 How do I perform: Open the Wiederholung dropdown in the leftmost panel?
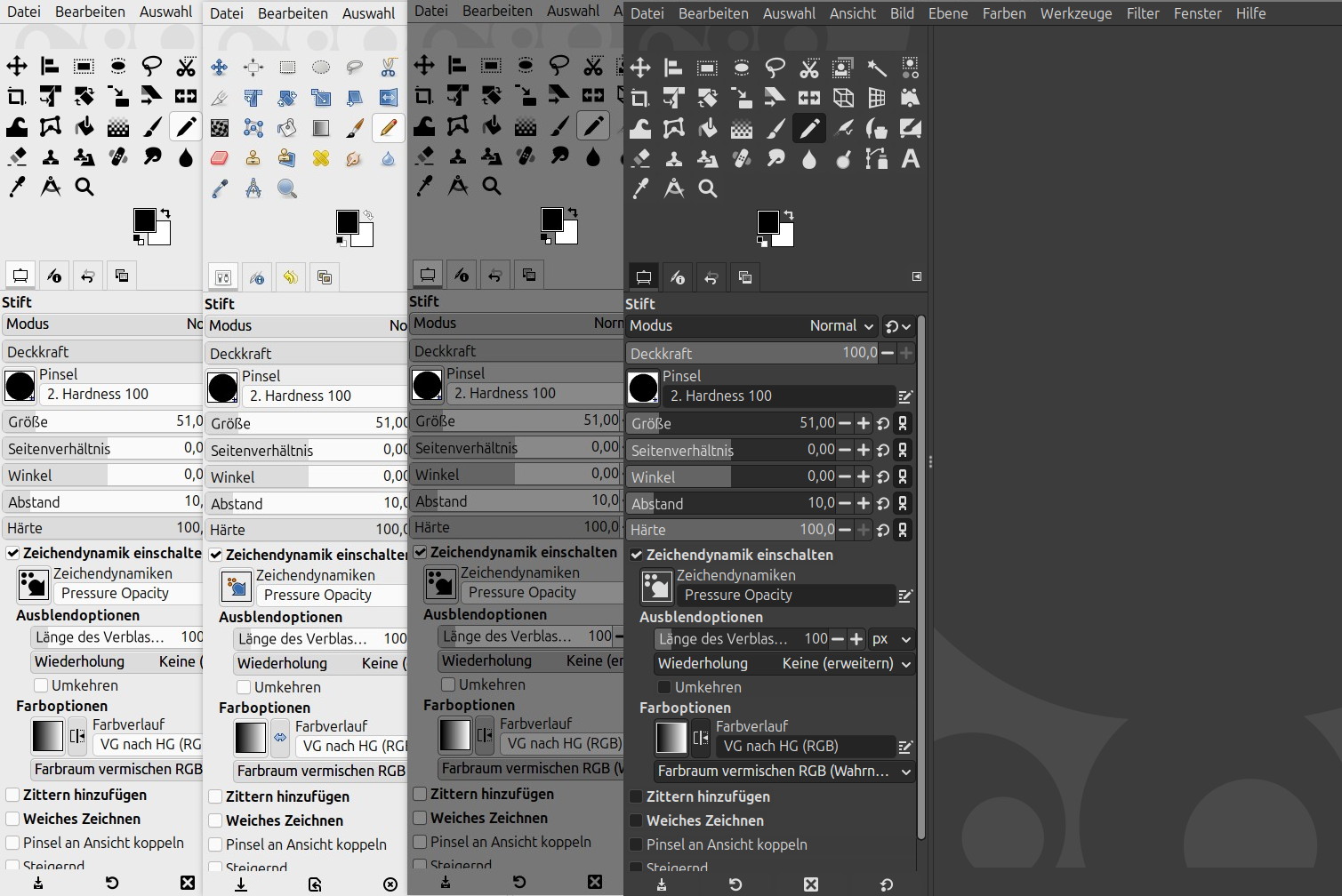tap(117, 662)
